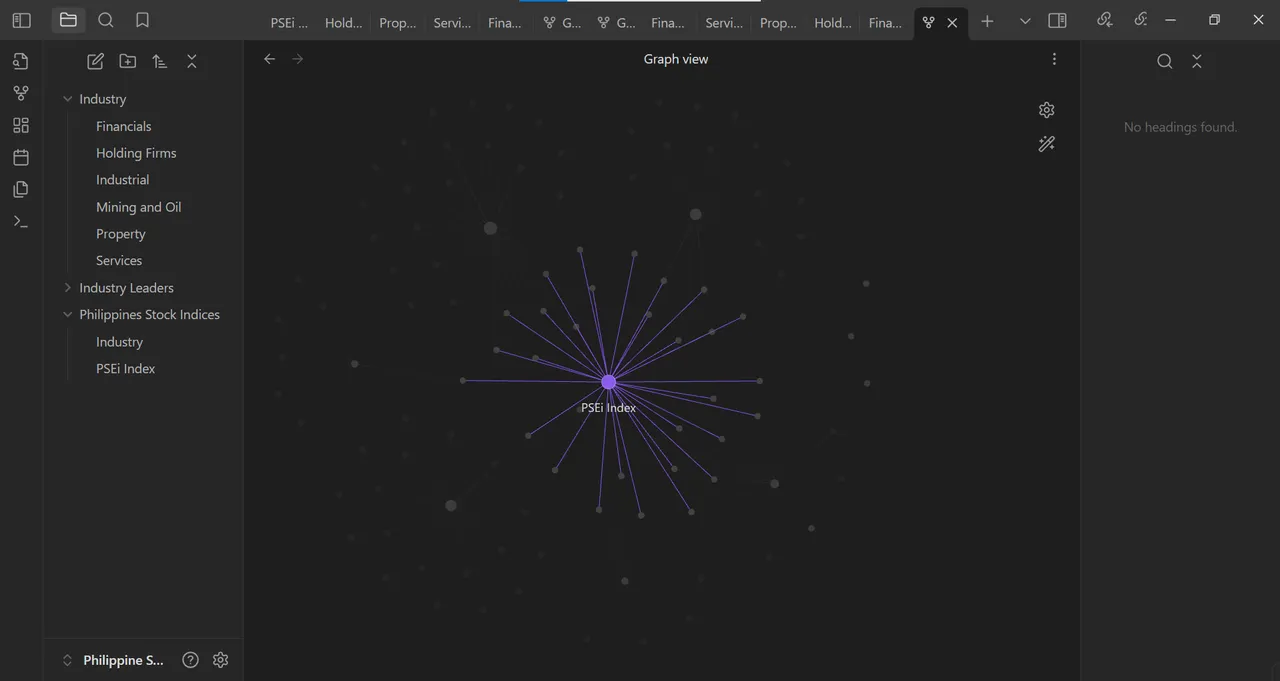
Task: Create new canvas from the ribbon
Action: tap(21, 125)
